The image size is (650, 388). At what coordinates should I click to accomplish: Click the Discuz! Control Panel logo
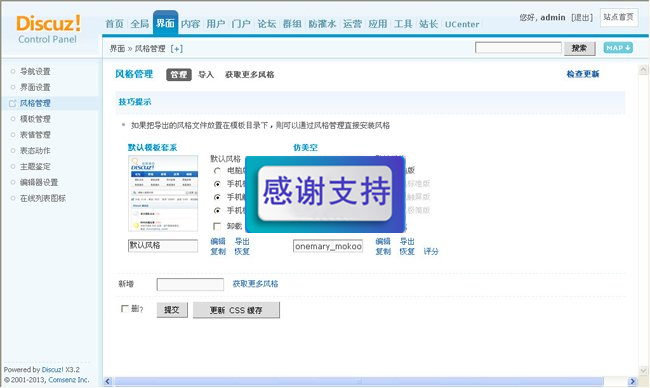tap(48, 29)
